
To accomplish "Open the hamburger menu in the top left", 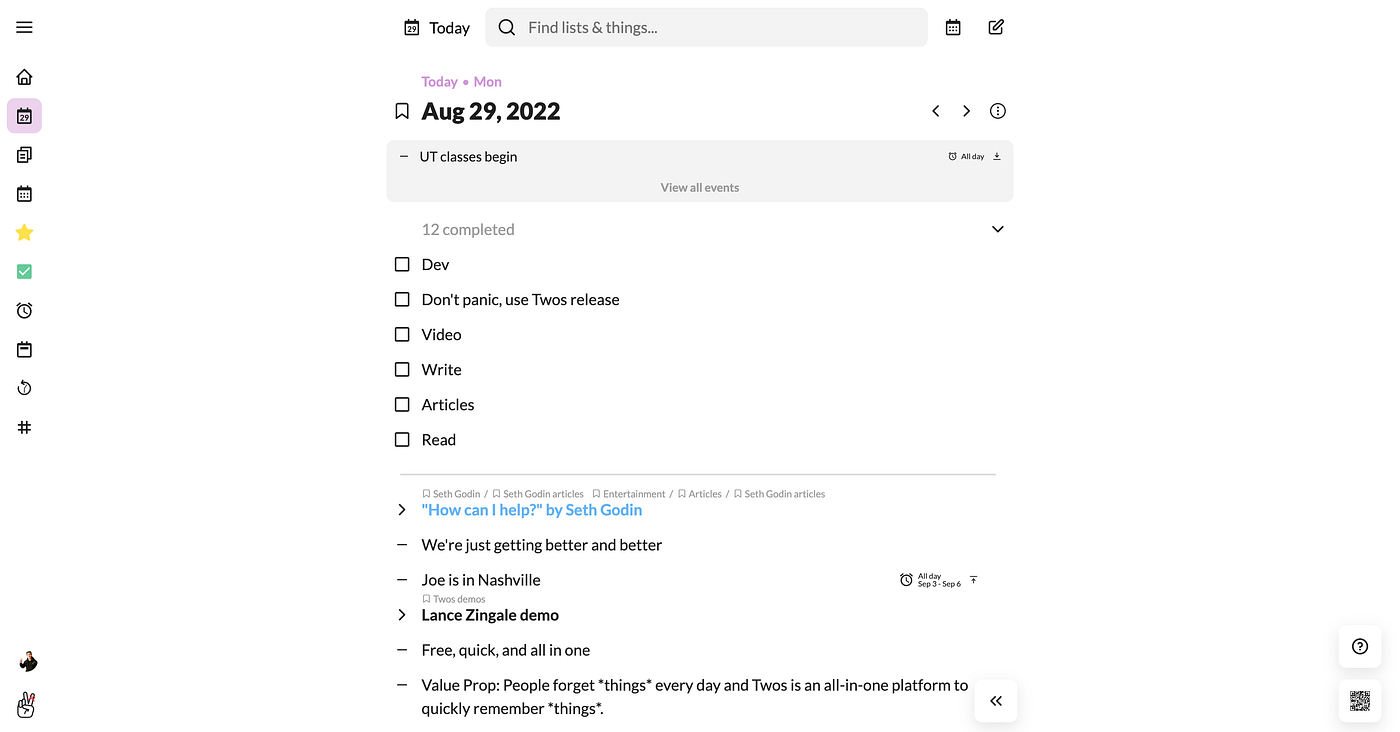I will pos(24,27).
